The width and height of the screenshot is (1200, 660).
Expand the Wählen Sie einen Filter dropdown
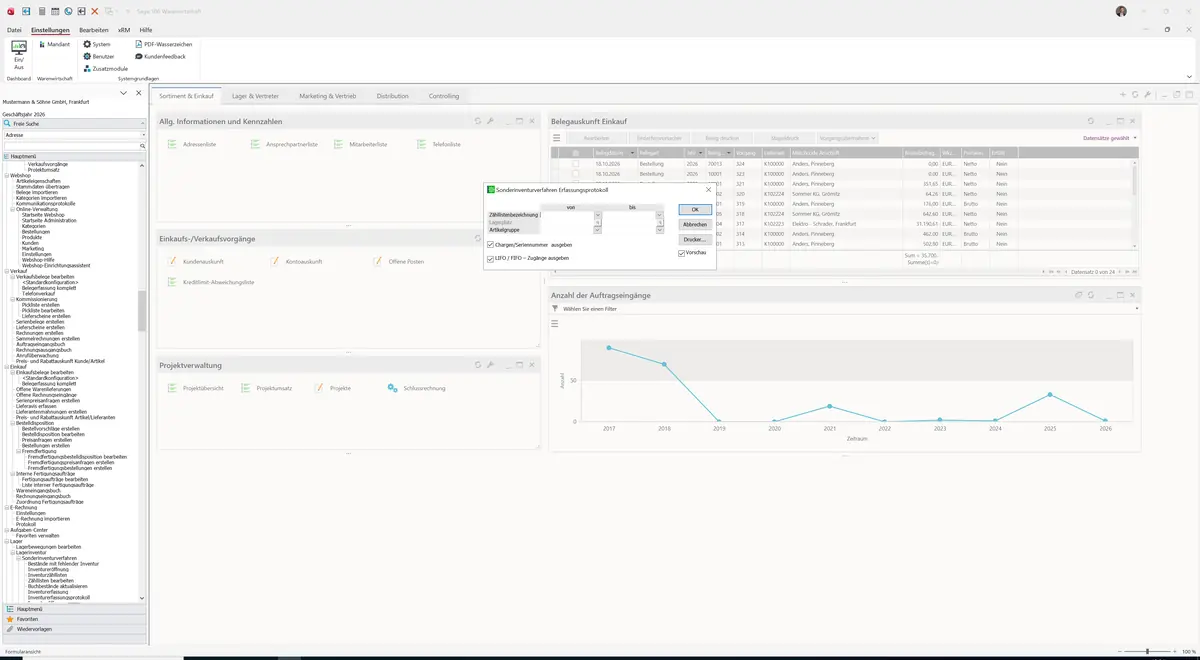tap(1136, 309)
